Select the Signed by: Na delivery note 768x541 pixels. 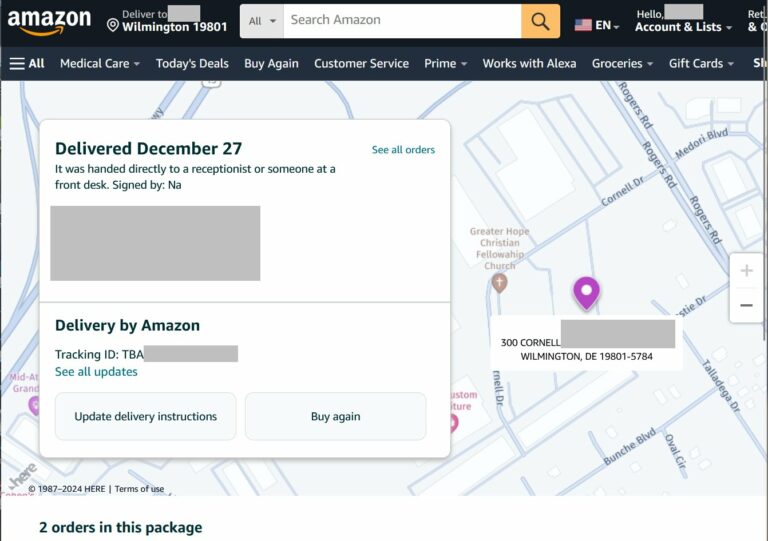point(147,185)
